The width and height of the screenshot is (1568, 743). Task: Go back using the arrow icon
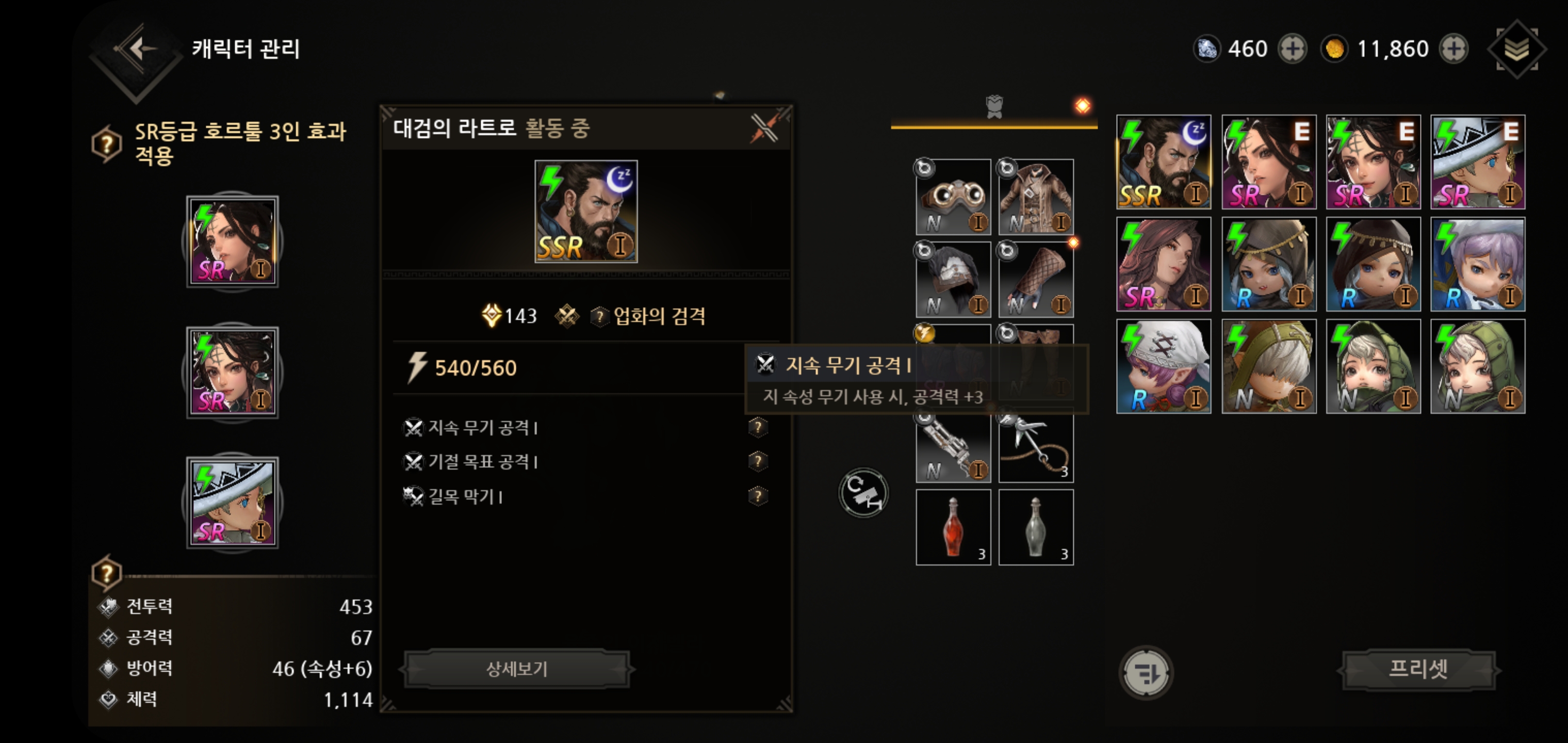pos(136,50)
